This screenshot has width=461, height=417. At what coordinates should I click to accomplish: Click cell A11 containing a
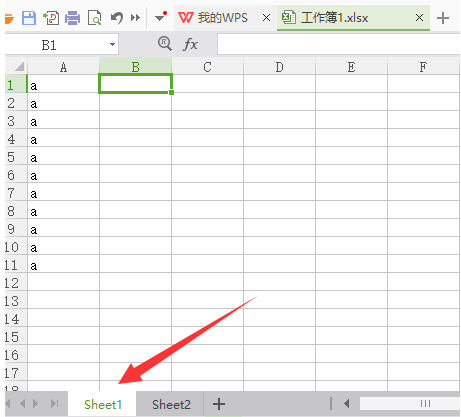pos(63,265)
